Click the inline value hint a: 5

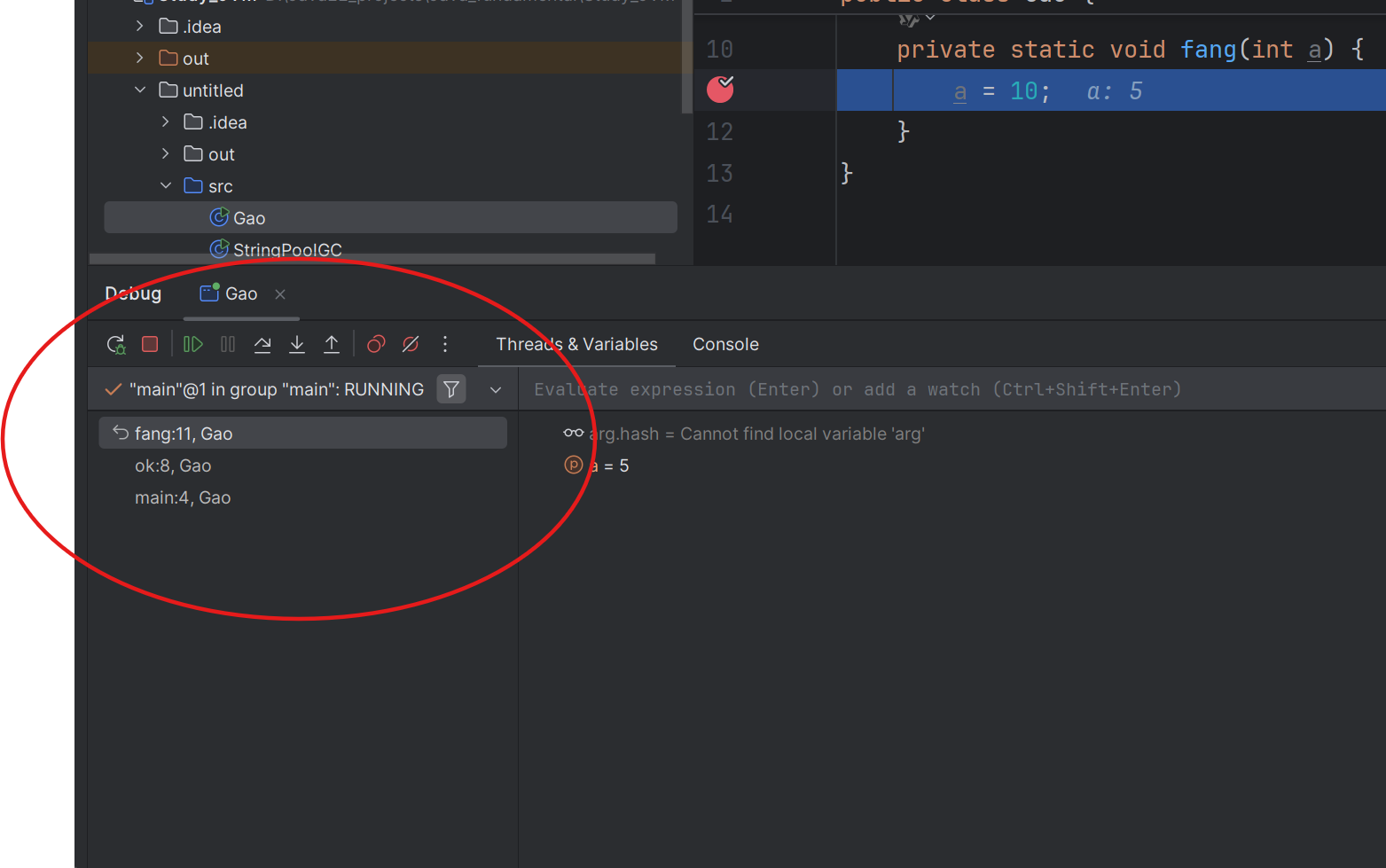pyautogui.click(x=1115, y=91)
